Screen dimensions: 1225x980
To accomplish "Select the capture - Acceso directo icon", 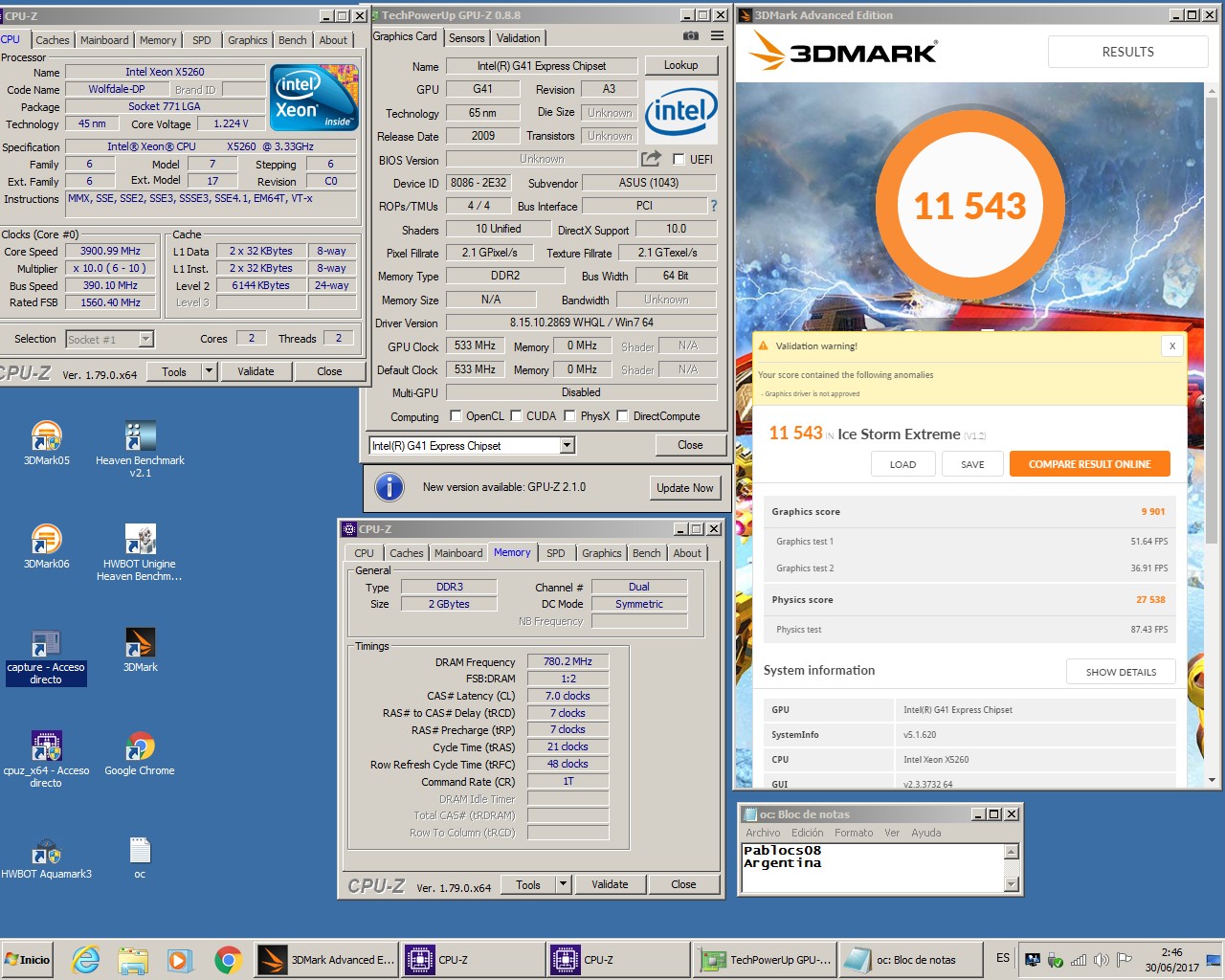I will (46, 657).
